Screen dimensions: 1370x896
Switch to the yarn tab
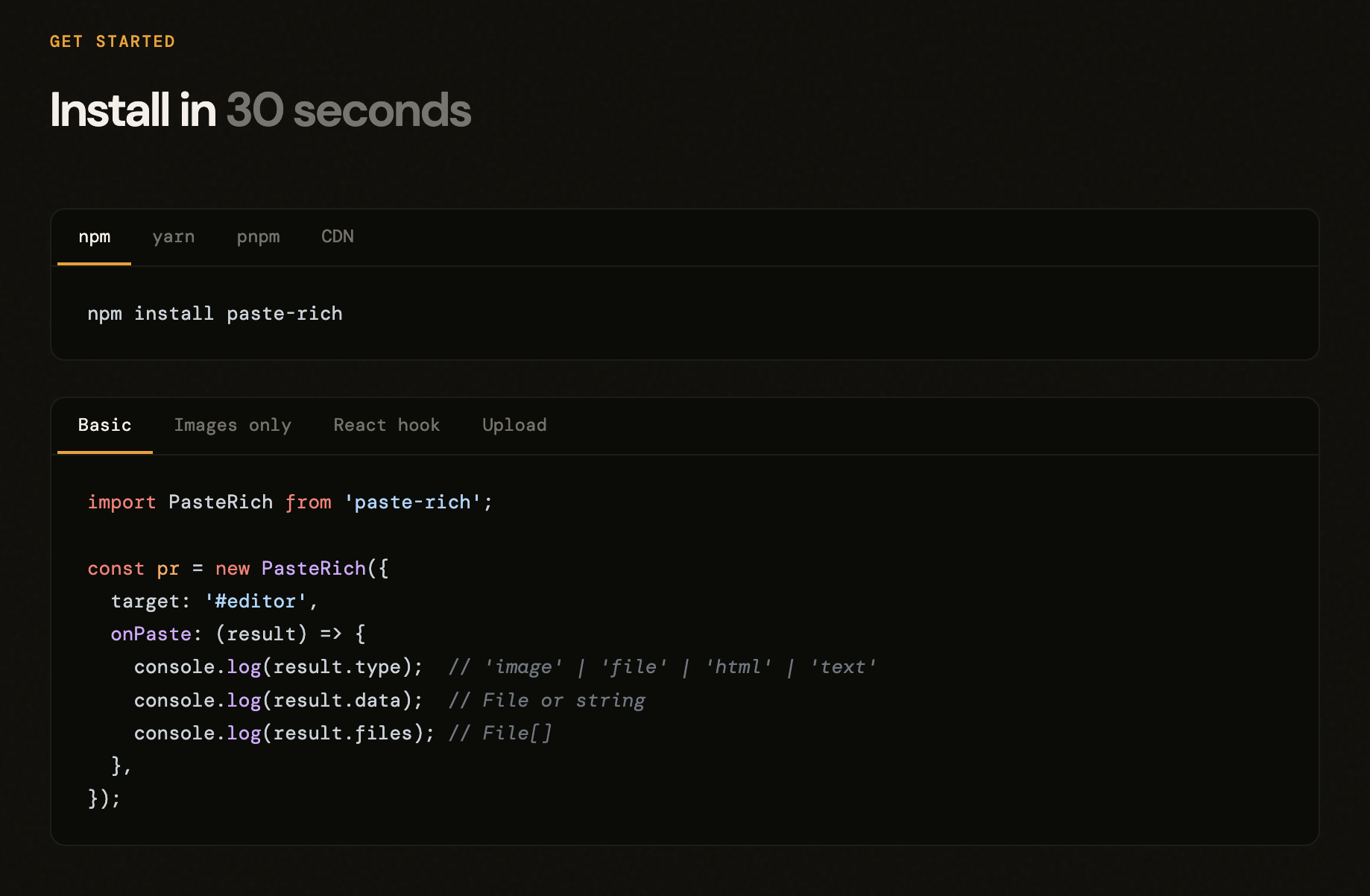(174, 237)
